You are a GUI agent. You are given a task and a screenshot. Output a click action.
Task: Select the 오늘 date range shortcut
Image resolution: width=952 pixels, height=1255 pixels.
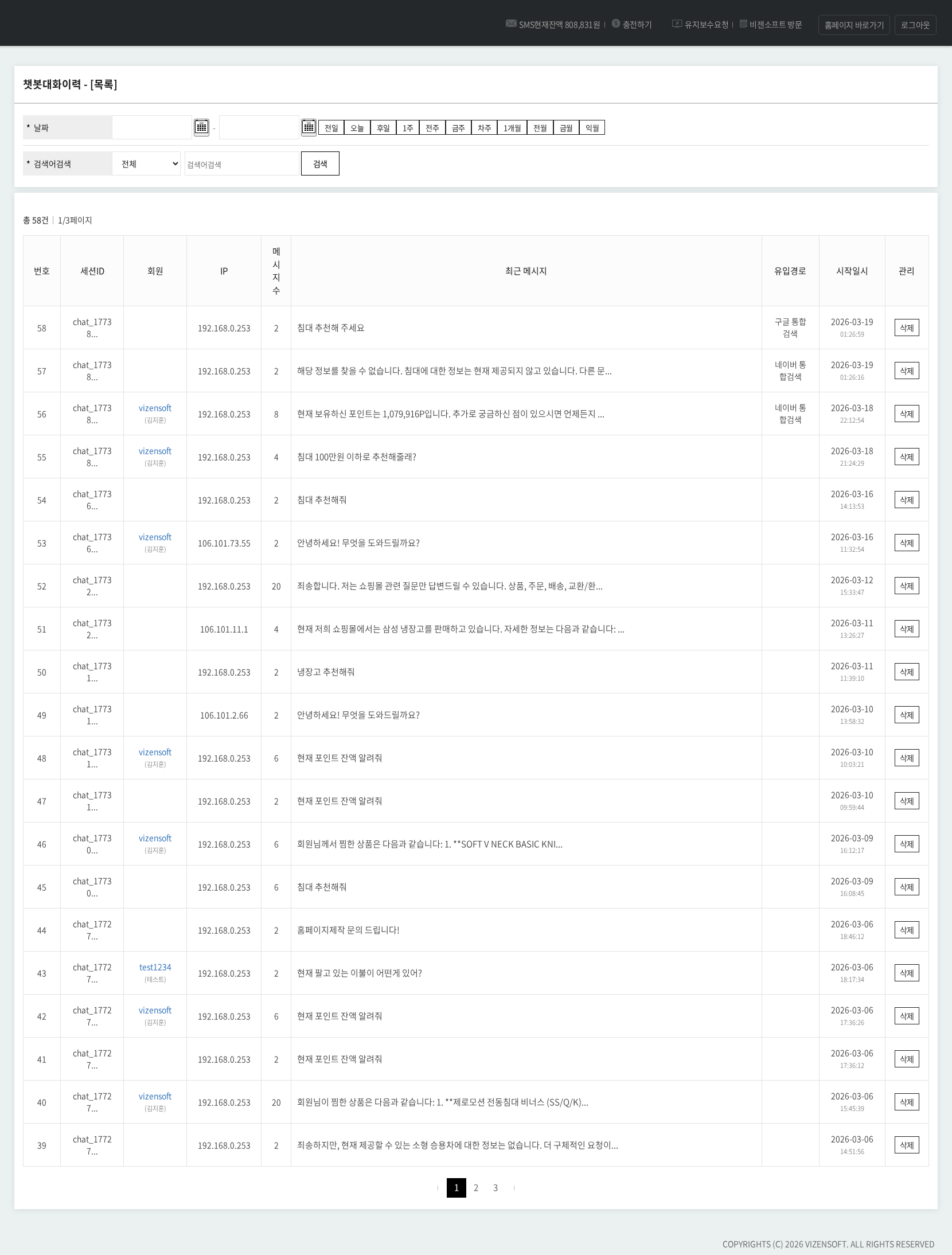(x=357, y=128)
